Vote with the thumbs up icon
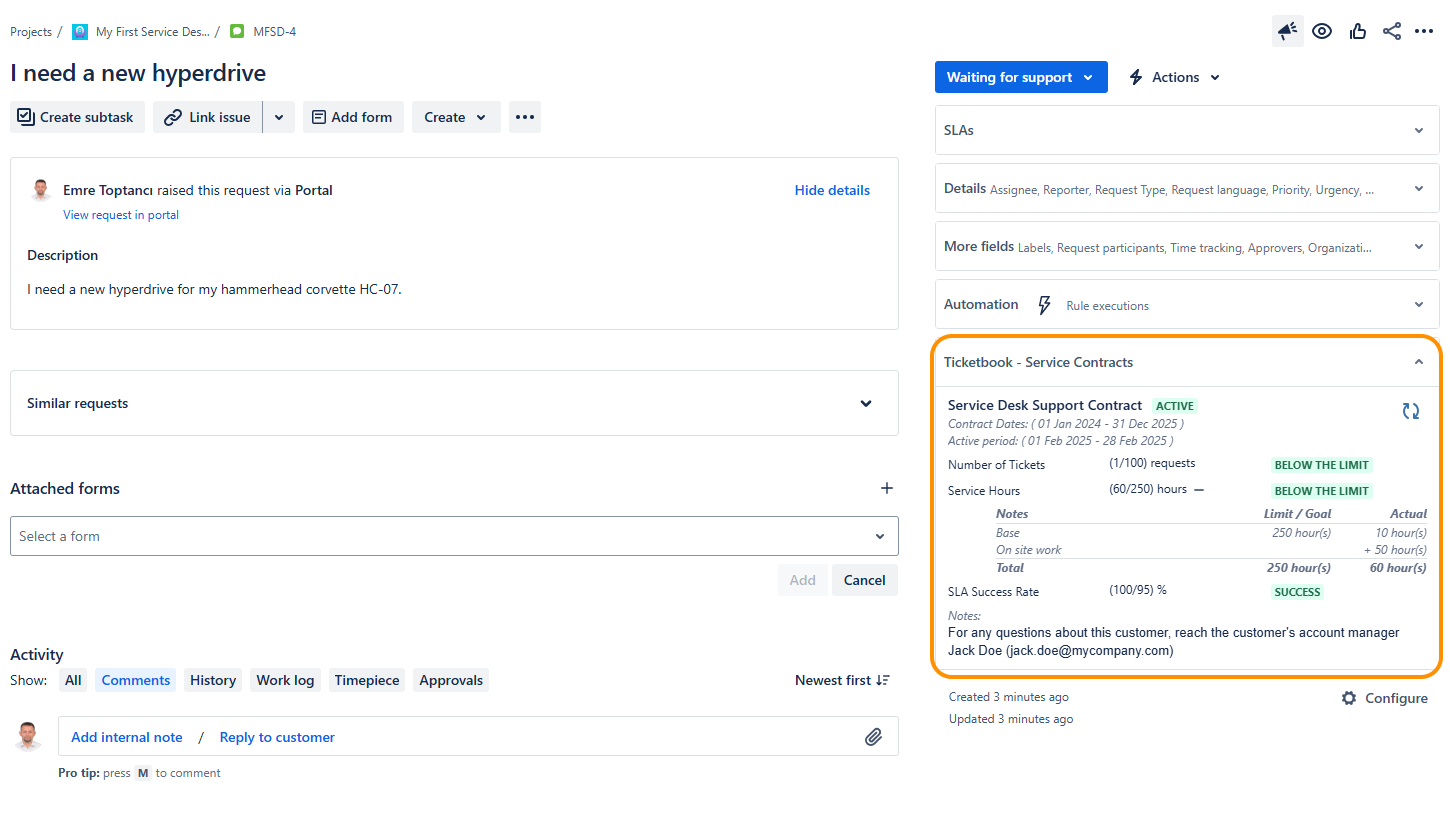The width and height of the screenshot is (1450, 822). [x=1357, y=31]
